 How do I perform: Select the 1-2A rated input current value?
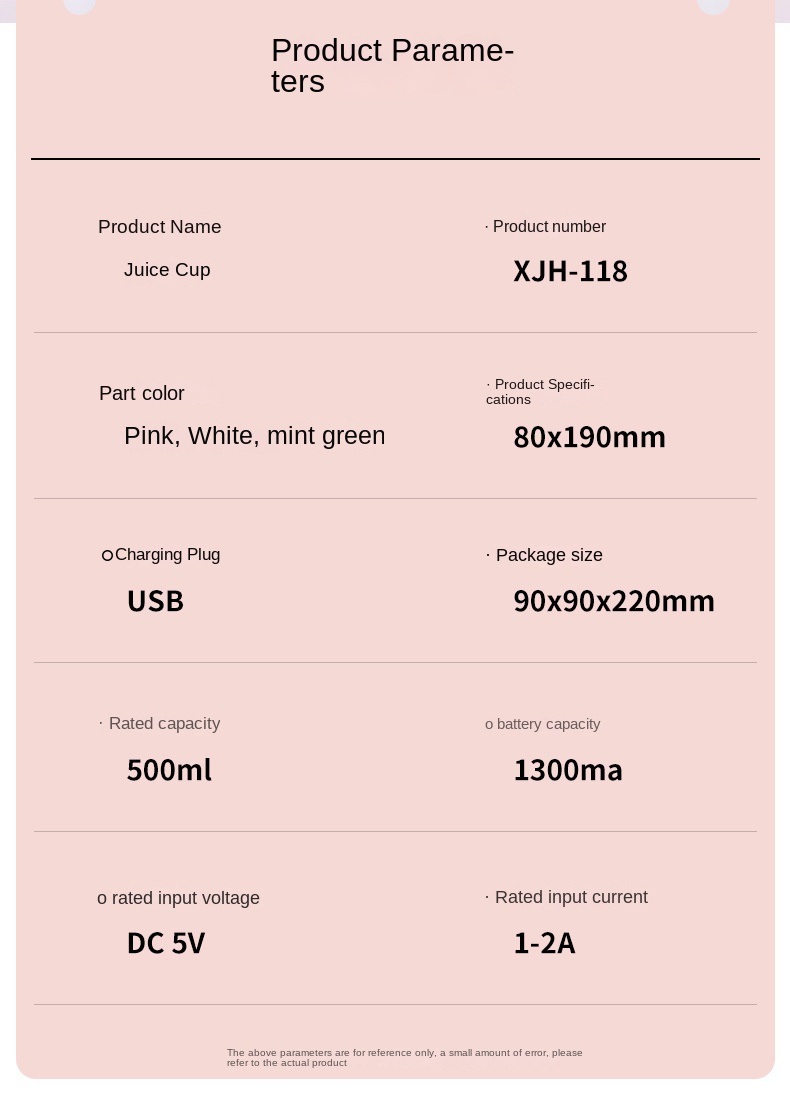[544, 943]
